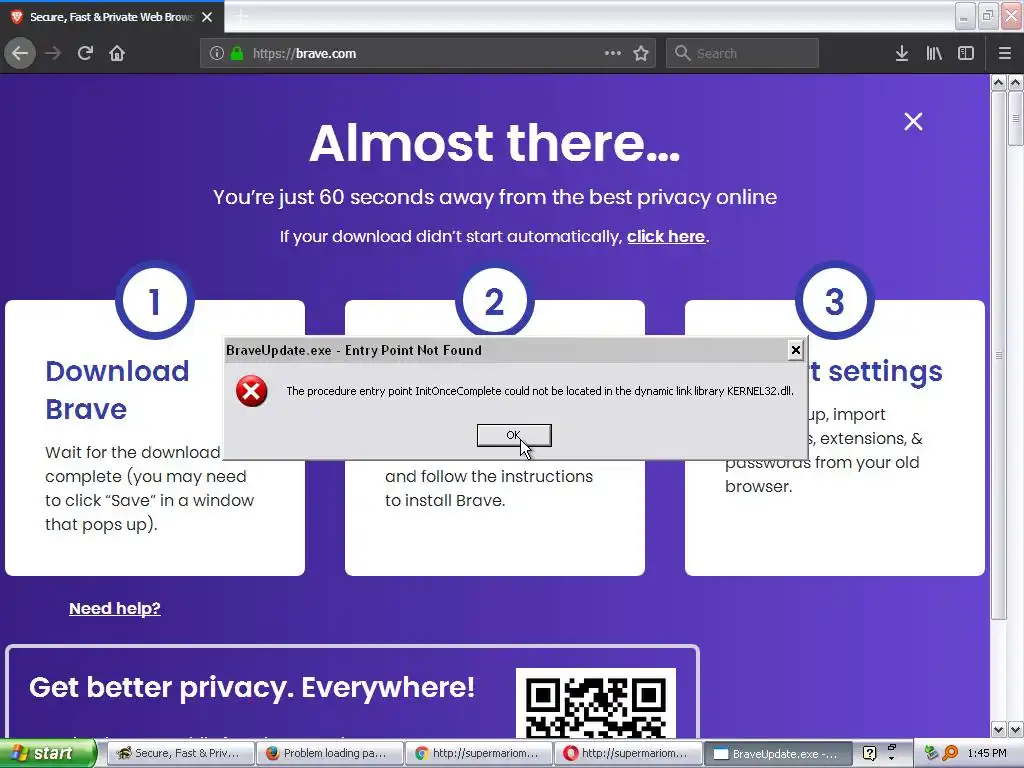Click the dialog title 'BraveUpdate.exe - Entry Point Not Found'

tap(354, 351)
